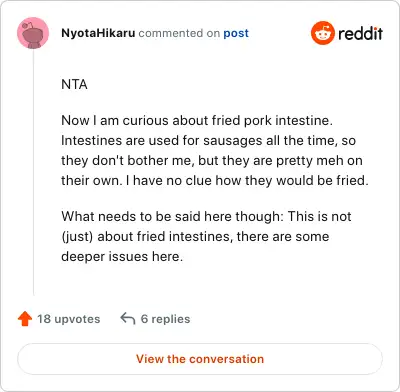Click line "their own. I have no clue"
Screen dimensions: 400x392
tap(215, 180)
